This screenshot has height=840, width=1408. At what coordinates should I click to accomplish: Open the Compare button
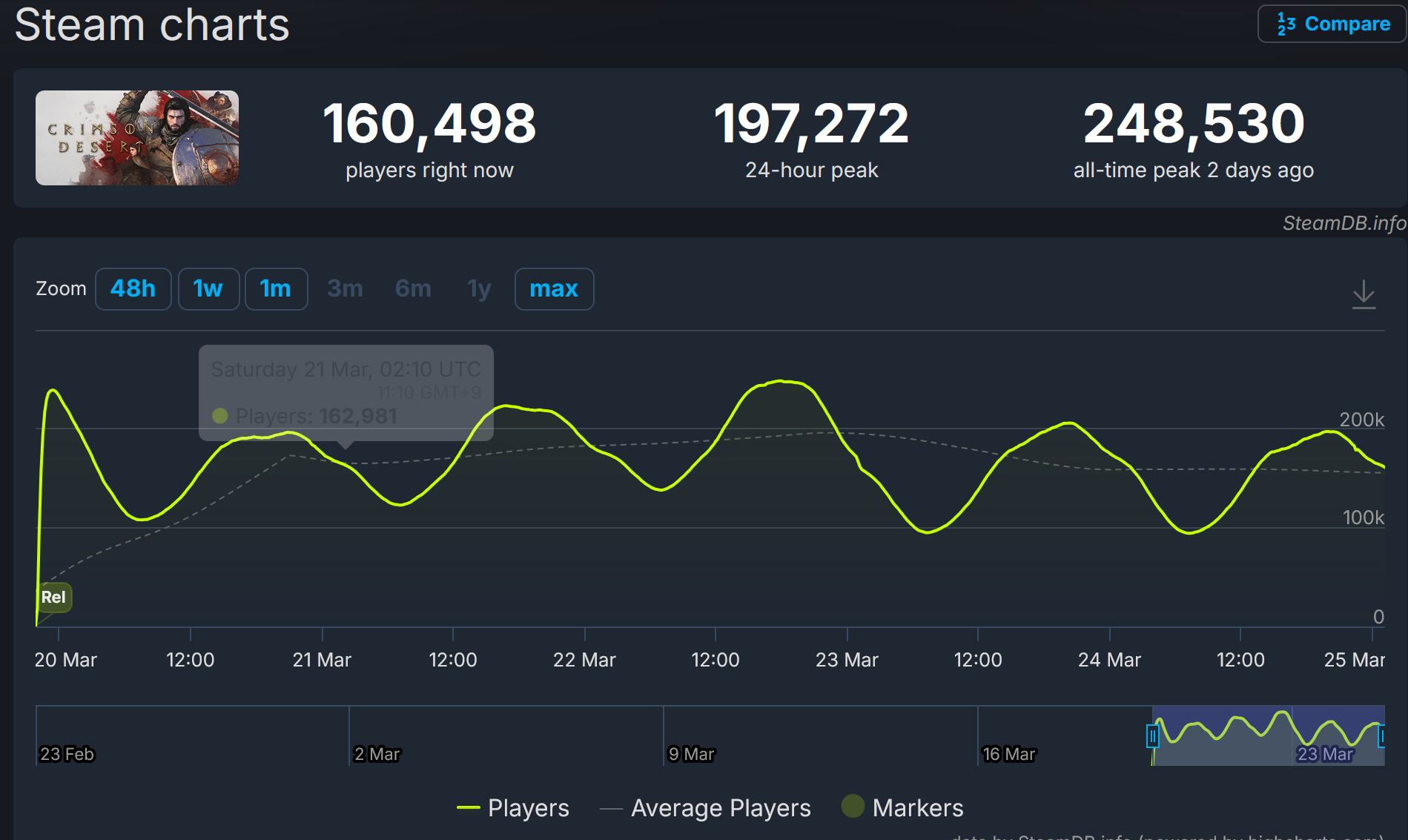1332,24
